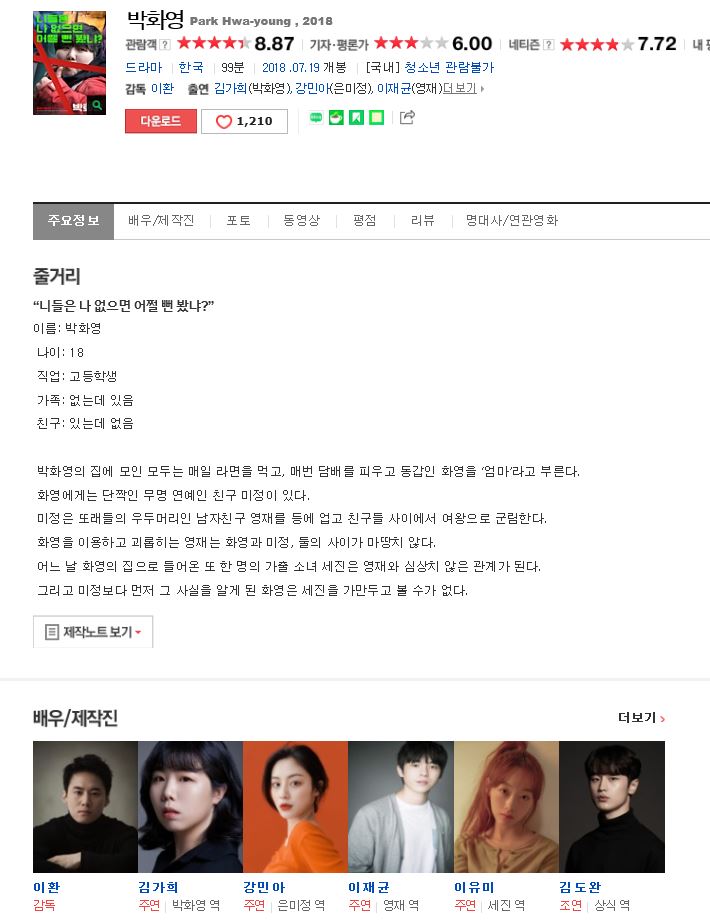Image resolution: width=710 pixels, height=923 pixels.
Task: Open director 이환 name link under photo
Action: [47, 887]
